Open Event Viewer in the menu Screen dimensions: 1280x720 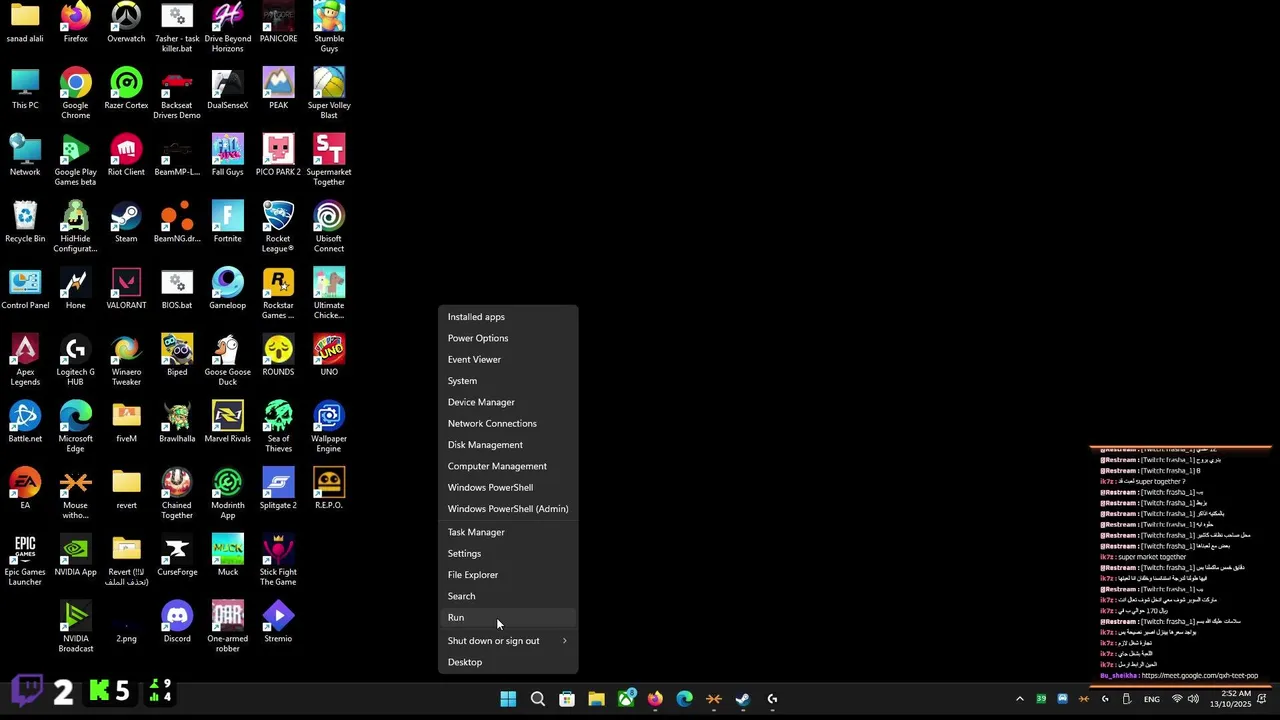tap(508, 359)
